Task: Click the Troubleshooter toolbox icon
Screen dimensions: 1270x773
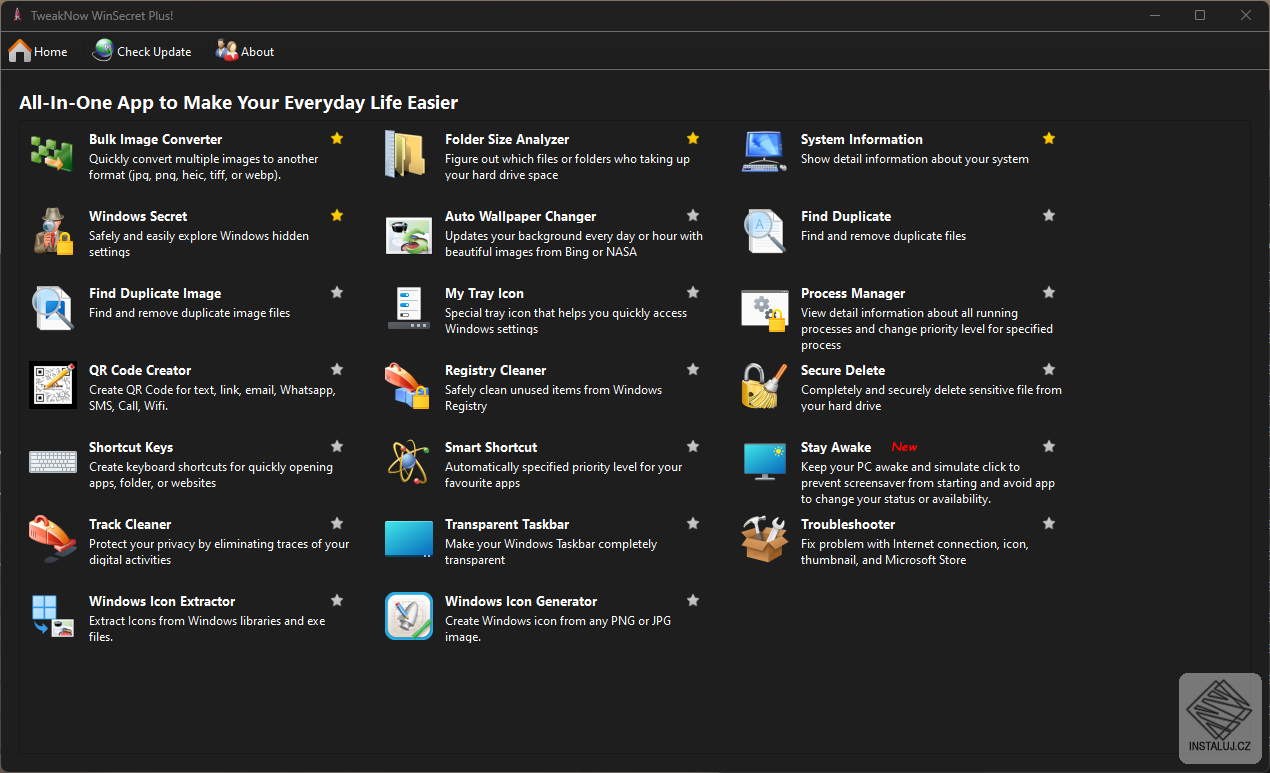Action: click(x=764, y=540)
